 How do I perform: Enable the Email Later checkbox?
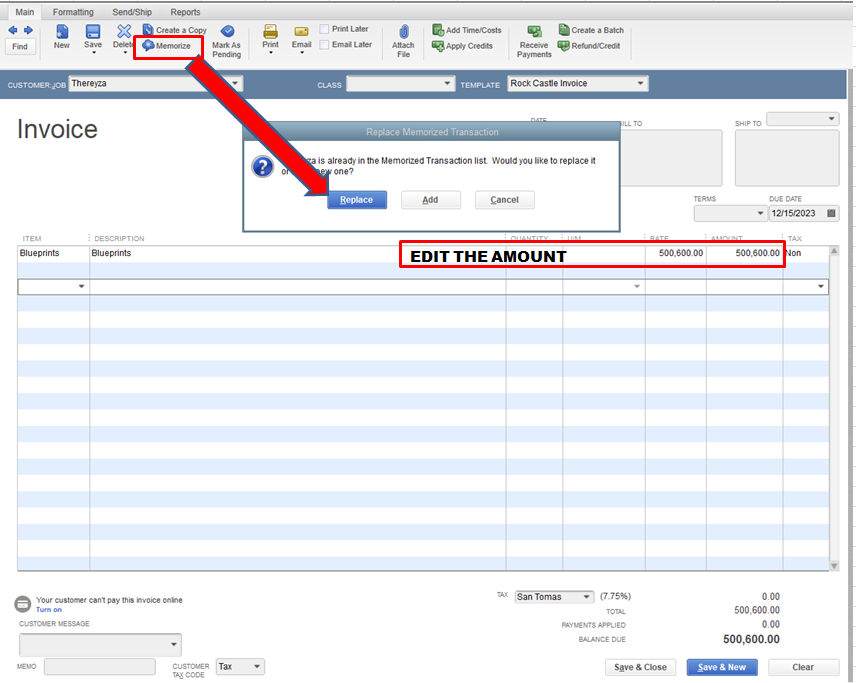(x=324, y=45)
